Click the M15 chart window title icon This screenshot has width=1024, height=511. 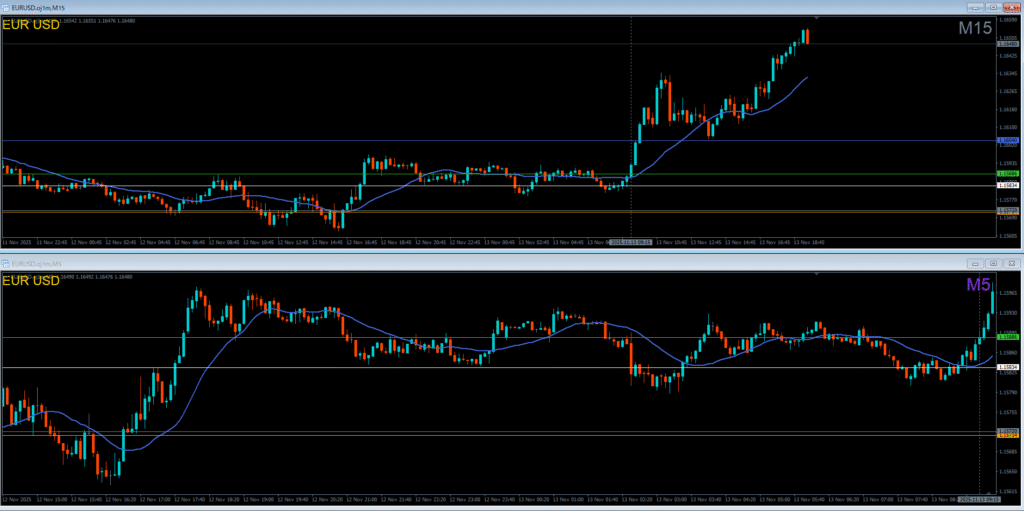click(x=6, y=7)
